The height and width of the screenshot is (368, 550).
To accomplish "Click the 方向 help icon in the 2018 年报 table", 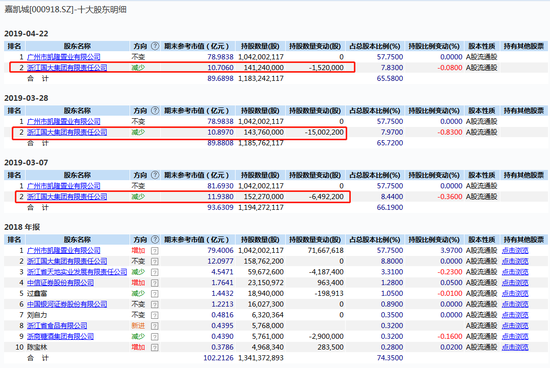I will pos(155,240).
